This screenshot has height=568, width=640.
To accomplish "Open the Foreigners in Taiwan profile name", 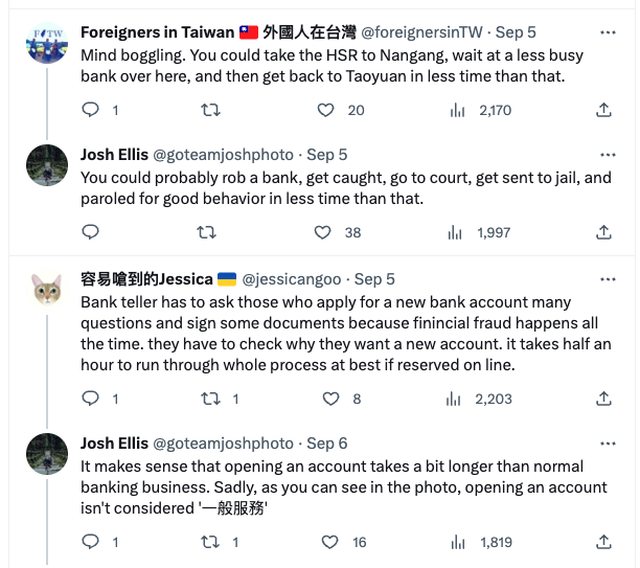I will (157, 31).
